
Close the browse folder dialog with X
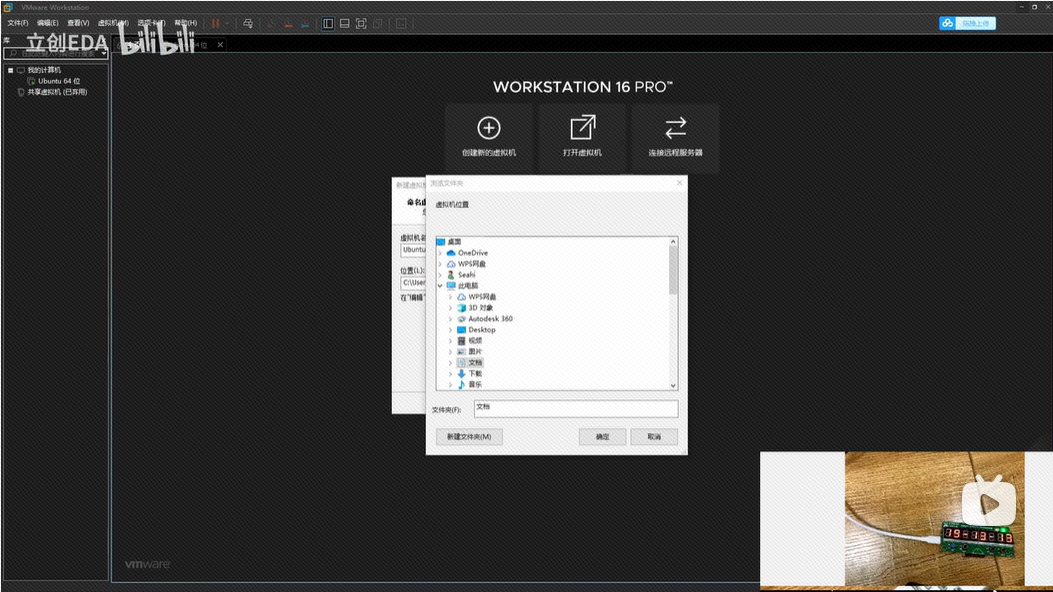680,183
